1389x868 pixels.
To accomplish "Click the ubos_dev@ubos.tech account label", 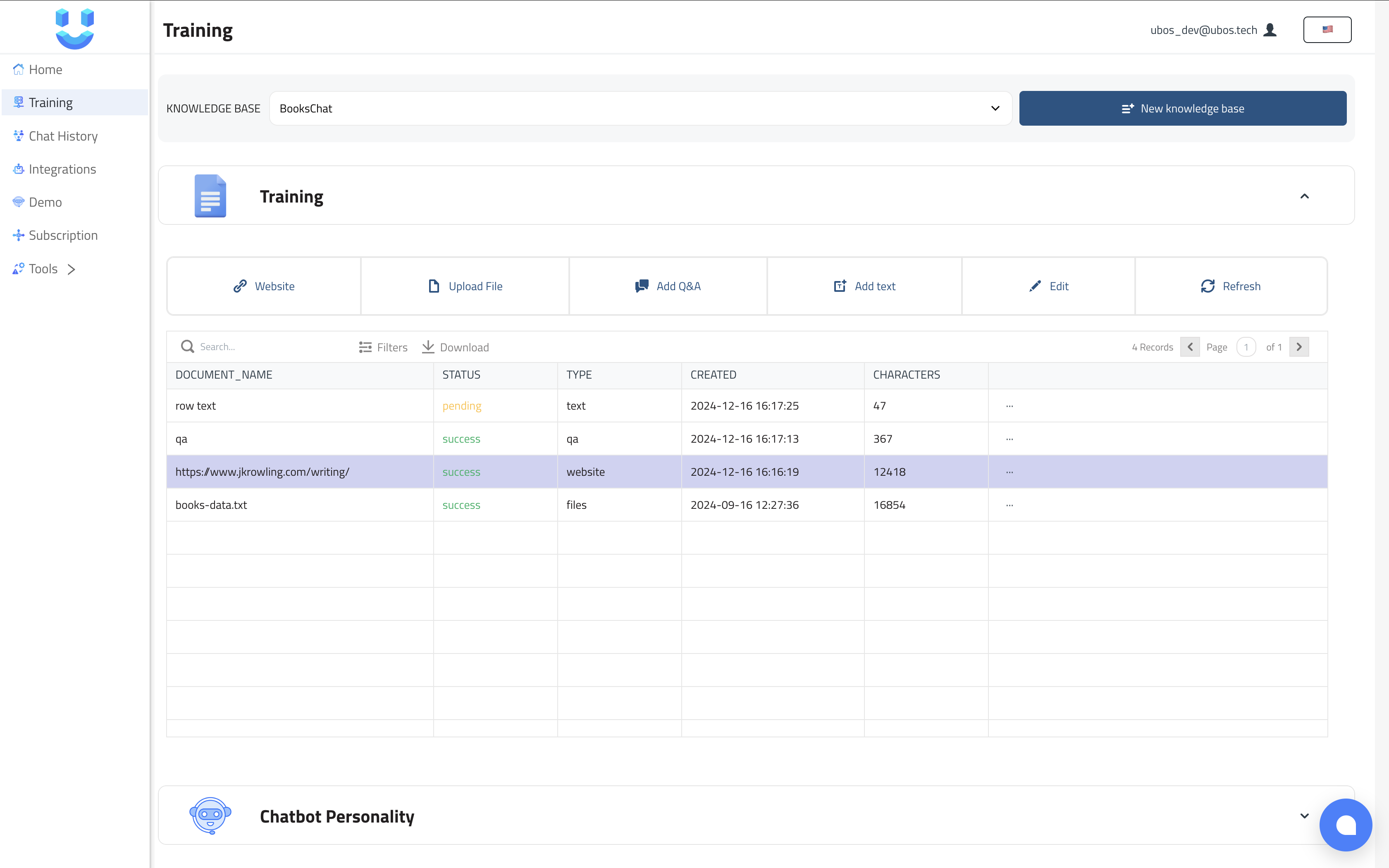I will click(1204, 30).
